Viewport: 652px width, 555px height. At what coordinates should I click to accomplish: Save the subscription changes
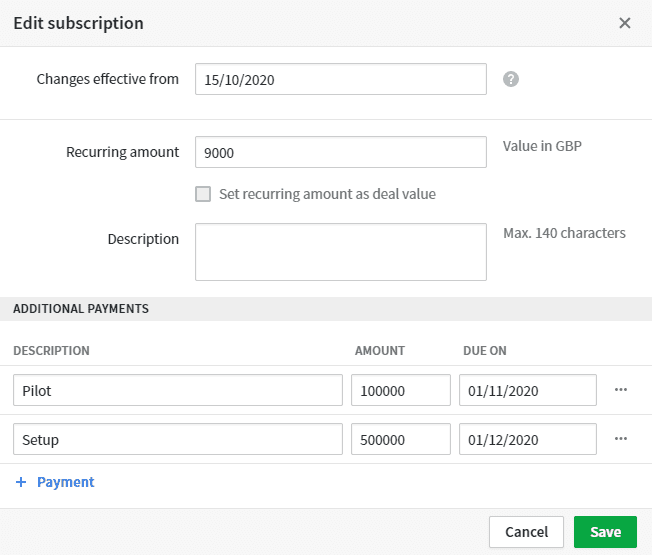pyautogui.click(x=605, y=532)
